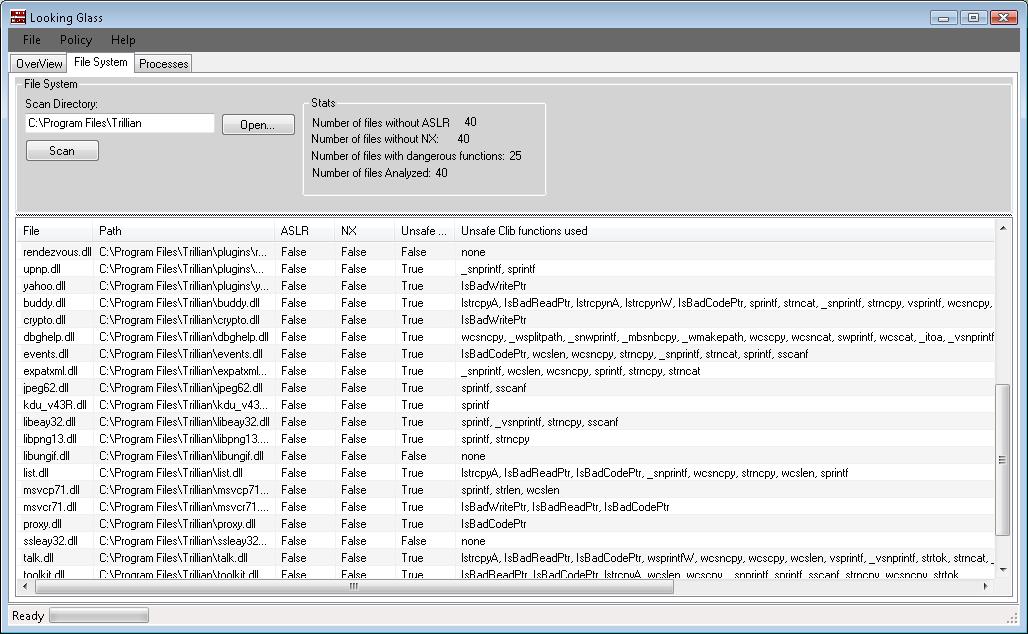
Task: Select the crypto.dll file entry
Action: [x=45, y=320]
